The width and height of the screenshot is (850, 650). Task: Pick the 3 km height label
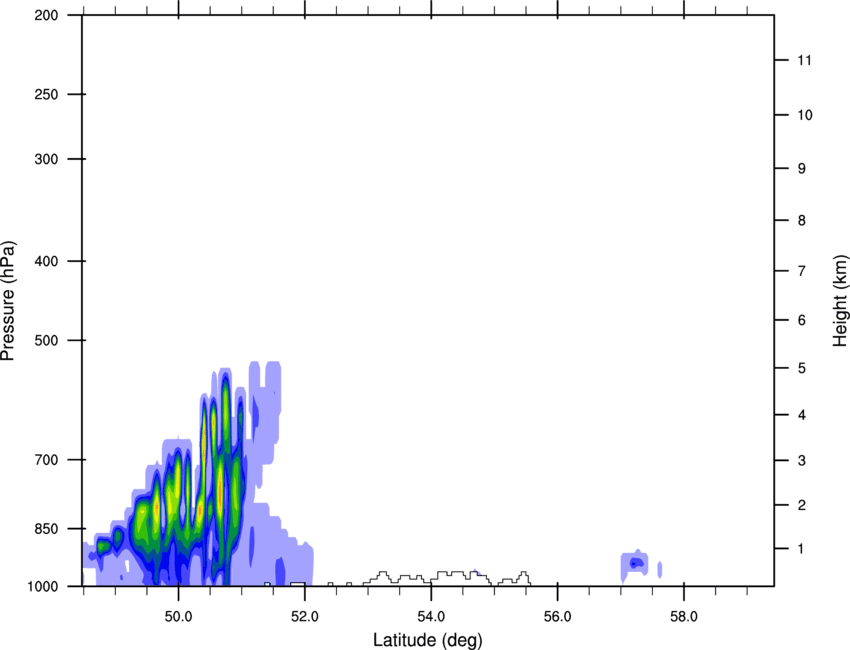pyautogui.click(x=802, y=461)
